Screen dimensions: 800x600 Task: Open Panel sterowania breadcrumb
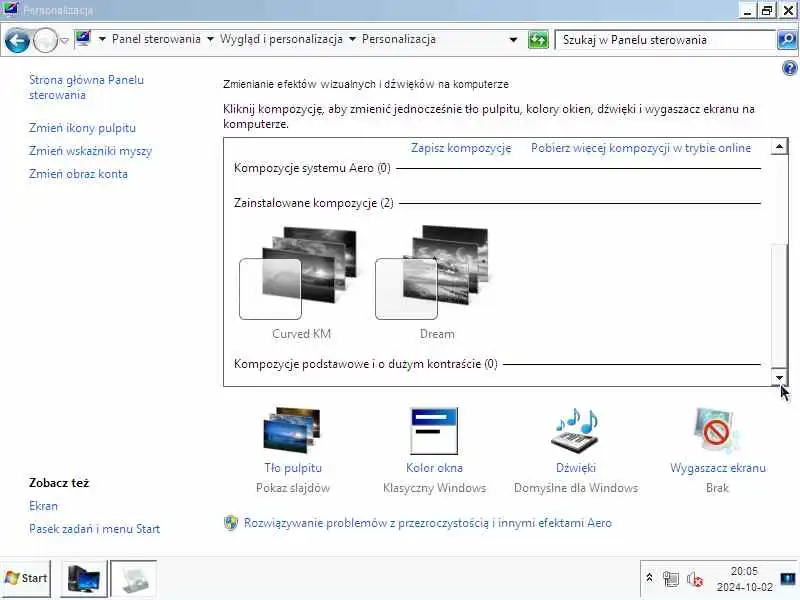tap(156, 39)
